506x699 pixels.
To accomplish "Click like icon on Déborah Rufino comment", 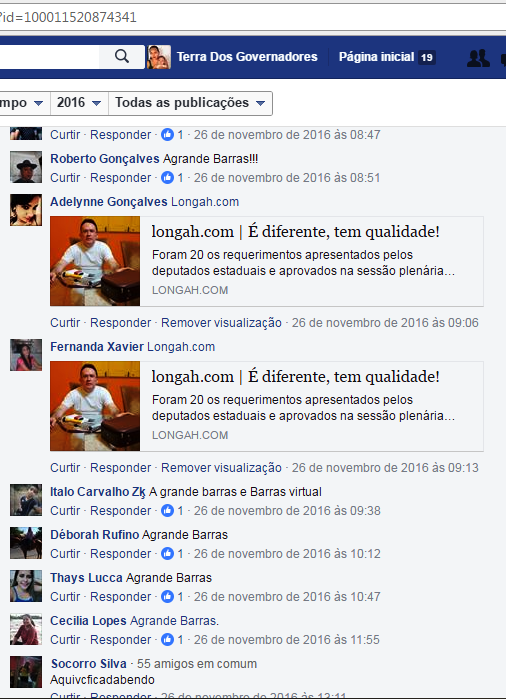I will point(167,553).
